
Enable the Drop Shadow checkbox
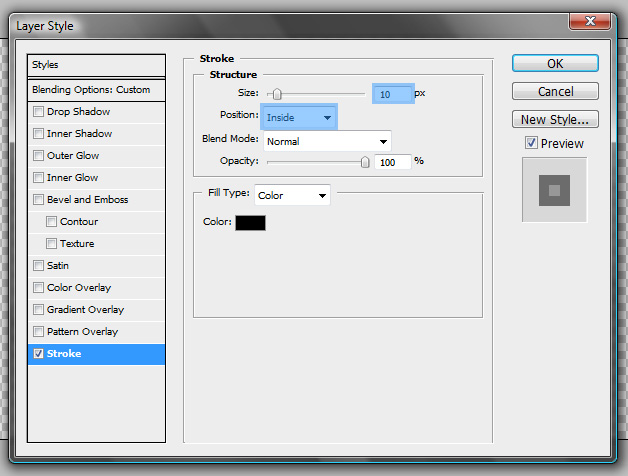coord(38,111)
